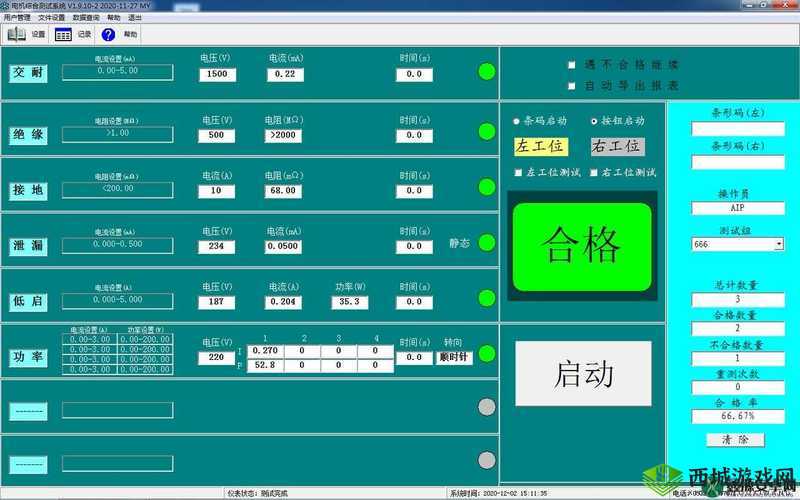The height and width of the screenshot is (500, 800).
Task: Click the 转向 field showing 顺时针
Action: pyautogui.click(x=454, y=358)
